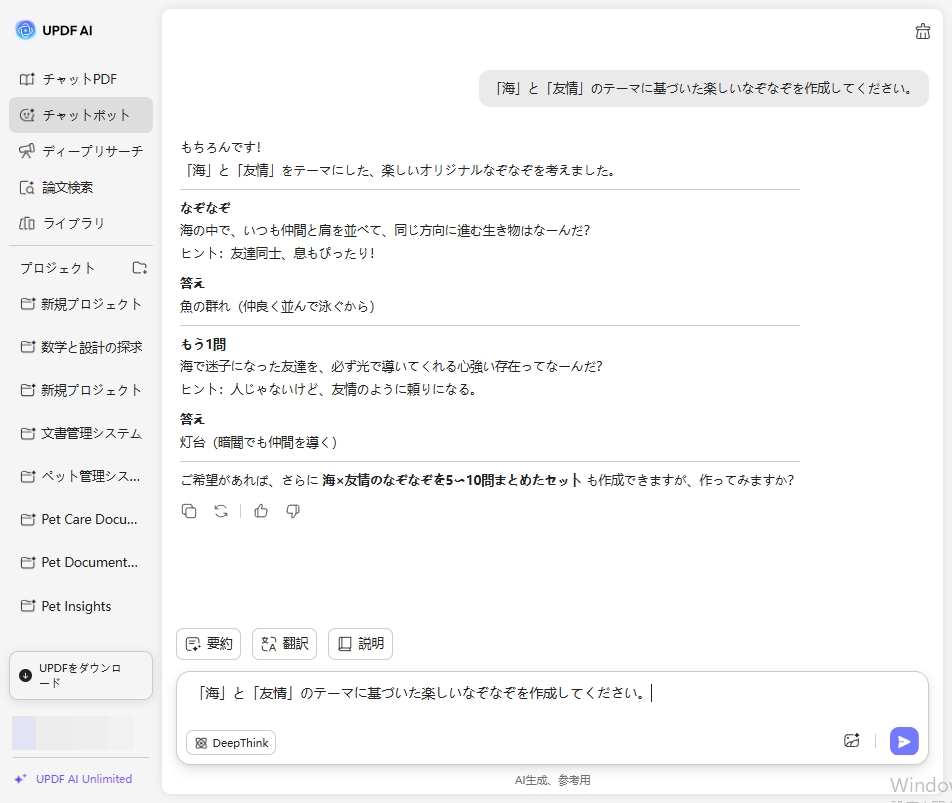Image resolution: width=952 pixels, height=803 pixels.
Task: Click the 要約 quick action button
Action: [x=208, y=643]
